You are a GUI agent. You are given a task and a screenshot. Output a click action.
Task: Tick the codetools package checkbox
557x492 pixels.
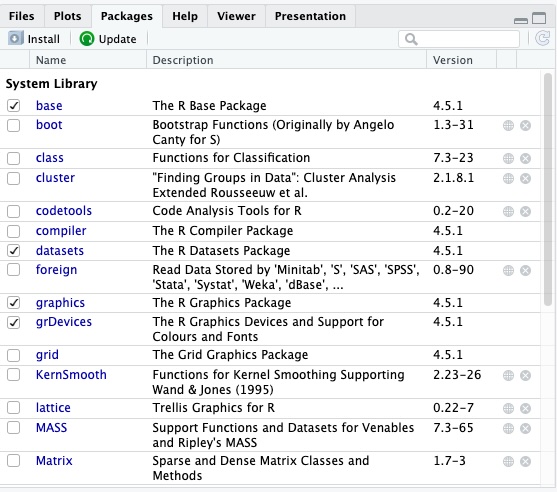[13, 211]
